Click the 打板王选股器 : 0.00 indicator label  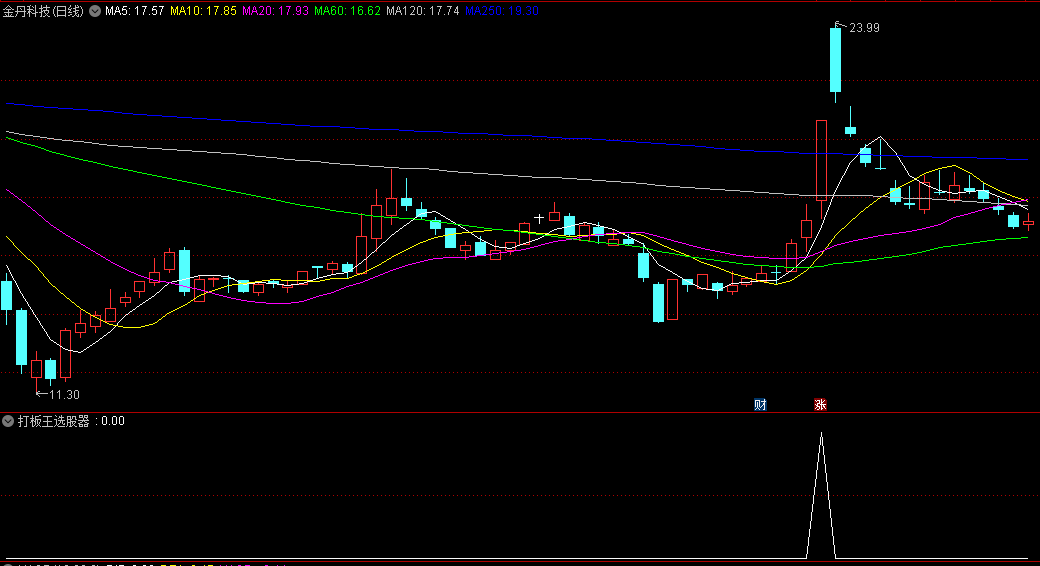pyautogui.click(x=71, y=421)
